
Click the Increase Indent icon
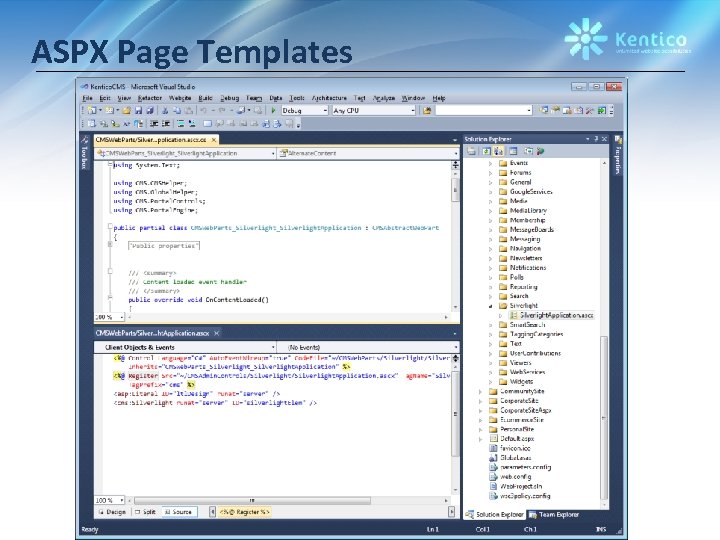click(166, 124)
